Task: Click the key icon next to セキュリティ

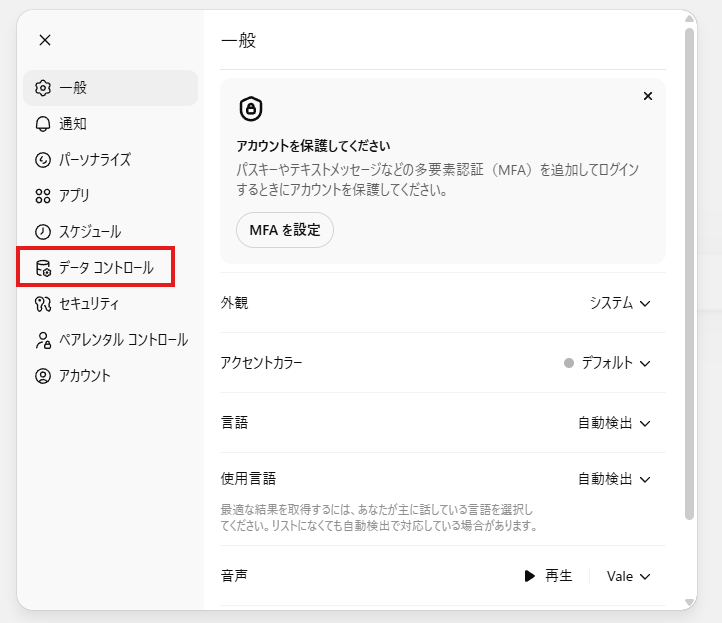Action: point(43,304)
